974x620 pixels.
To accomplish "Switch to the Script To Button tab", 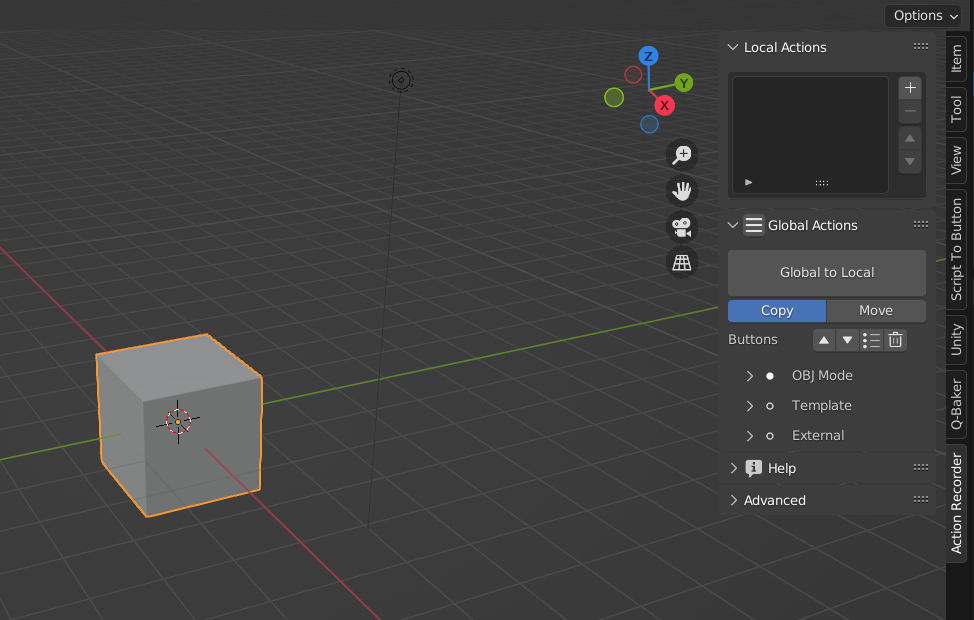I will tap(957, 249).
